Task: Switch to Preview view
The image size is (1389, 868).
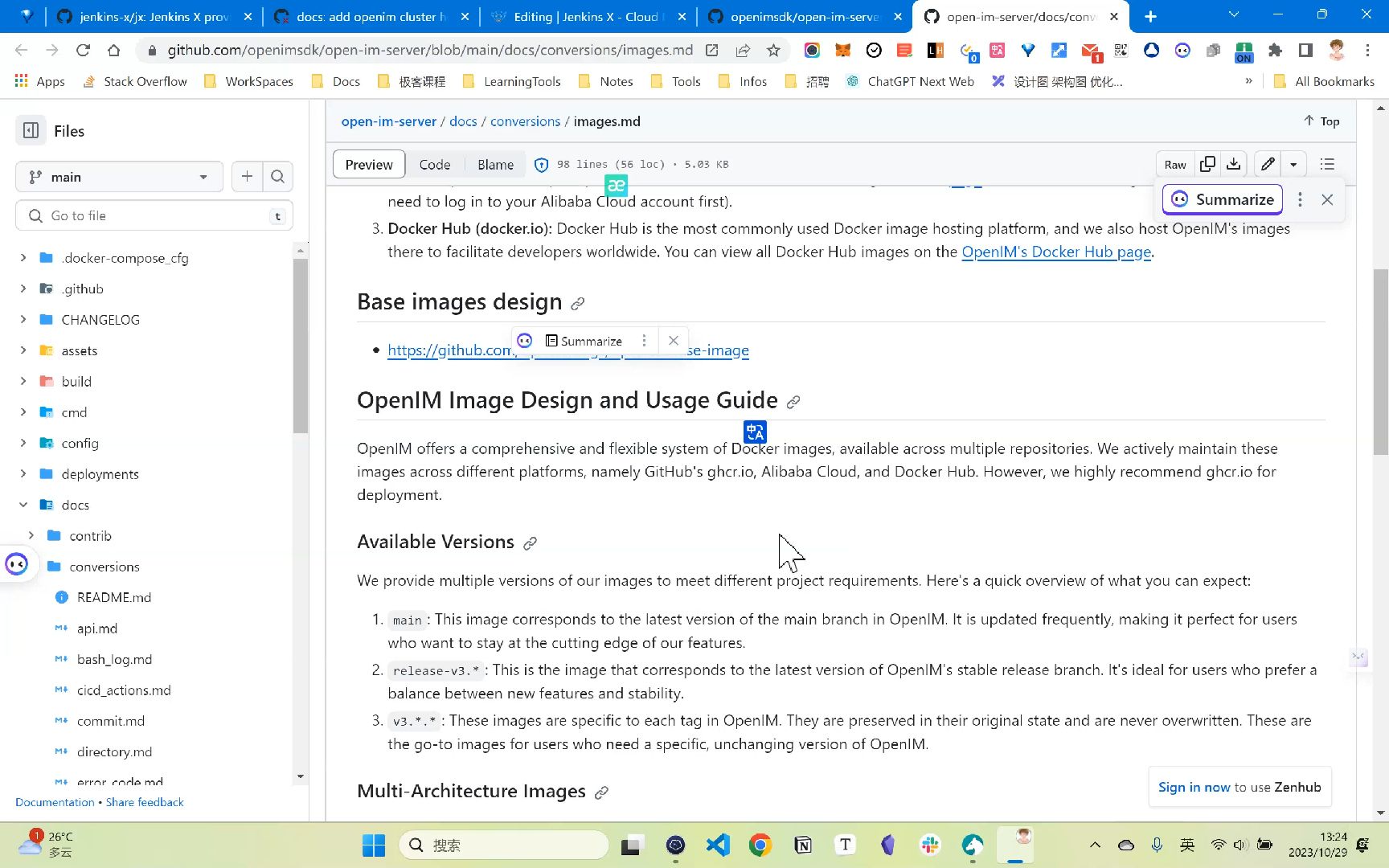Action: [369, 165]
